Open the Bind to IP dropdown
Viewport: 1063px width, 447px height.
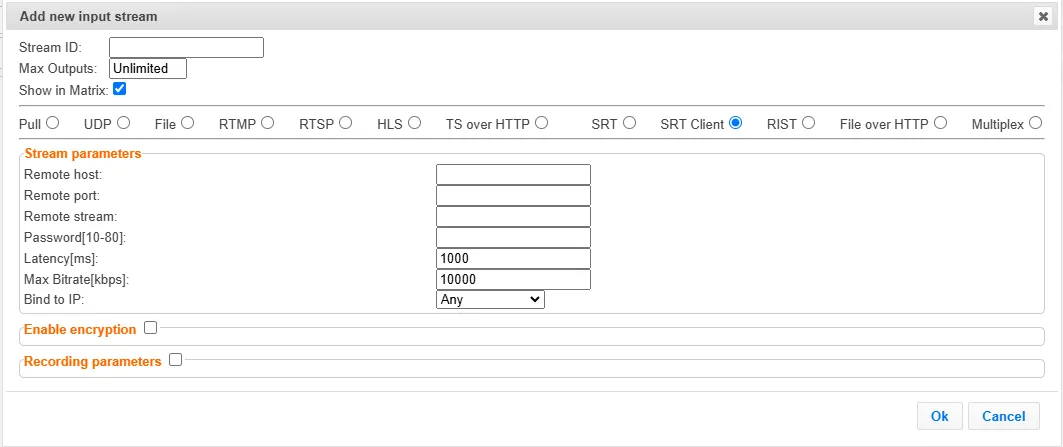click(x=490, y=299)
